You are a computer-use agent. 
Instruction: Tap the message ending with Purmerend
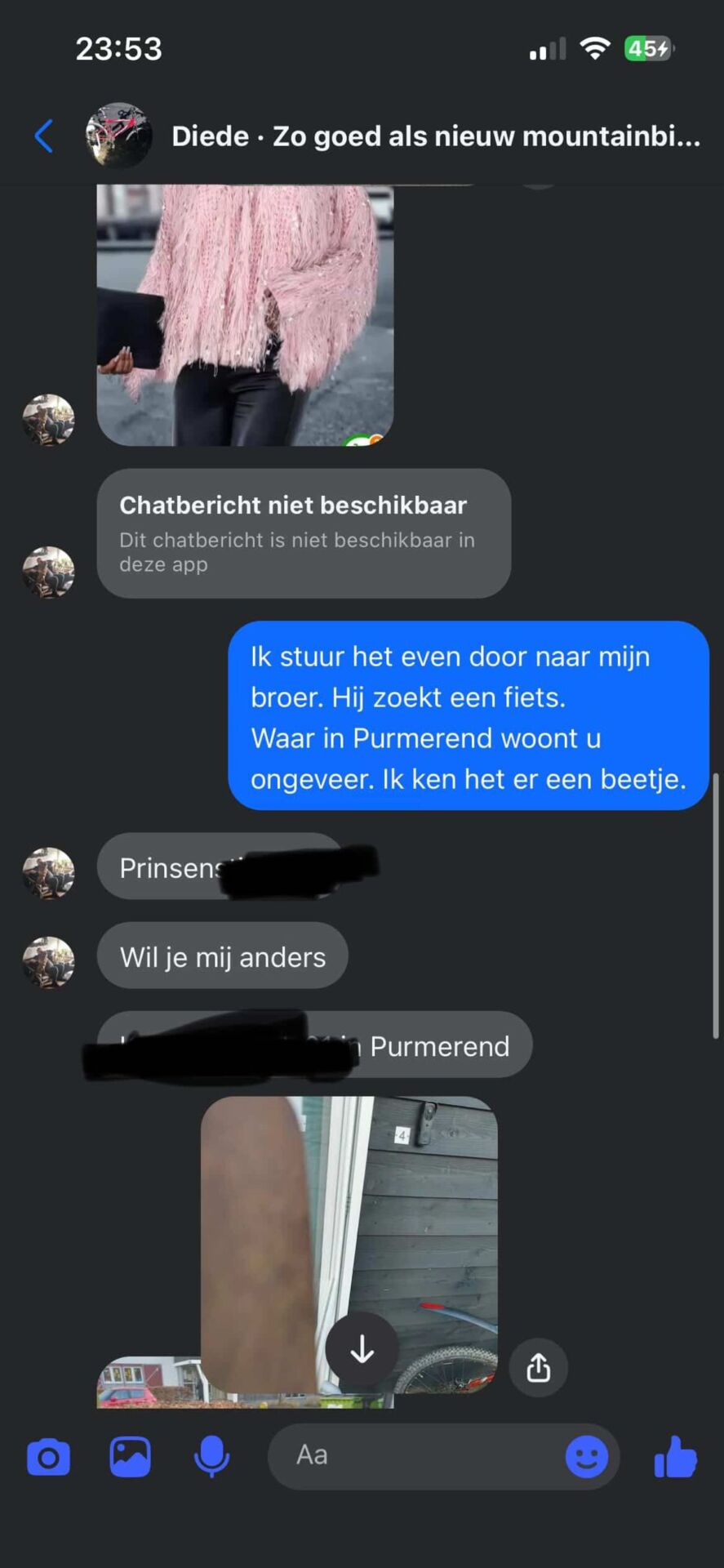(315, 1045)
